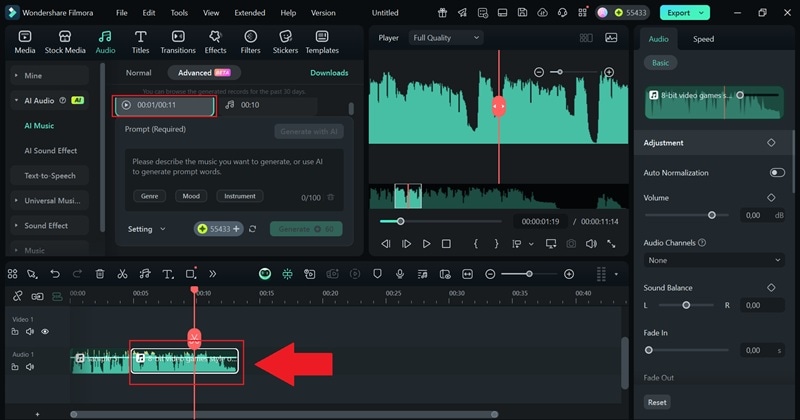Open the Full Quality dropdown

click(446, 38)
